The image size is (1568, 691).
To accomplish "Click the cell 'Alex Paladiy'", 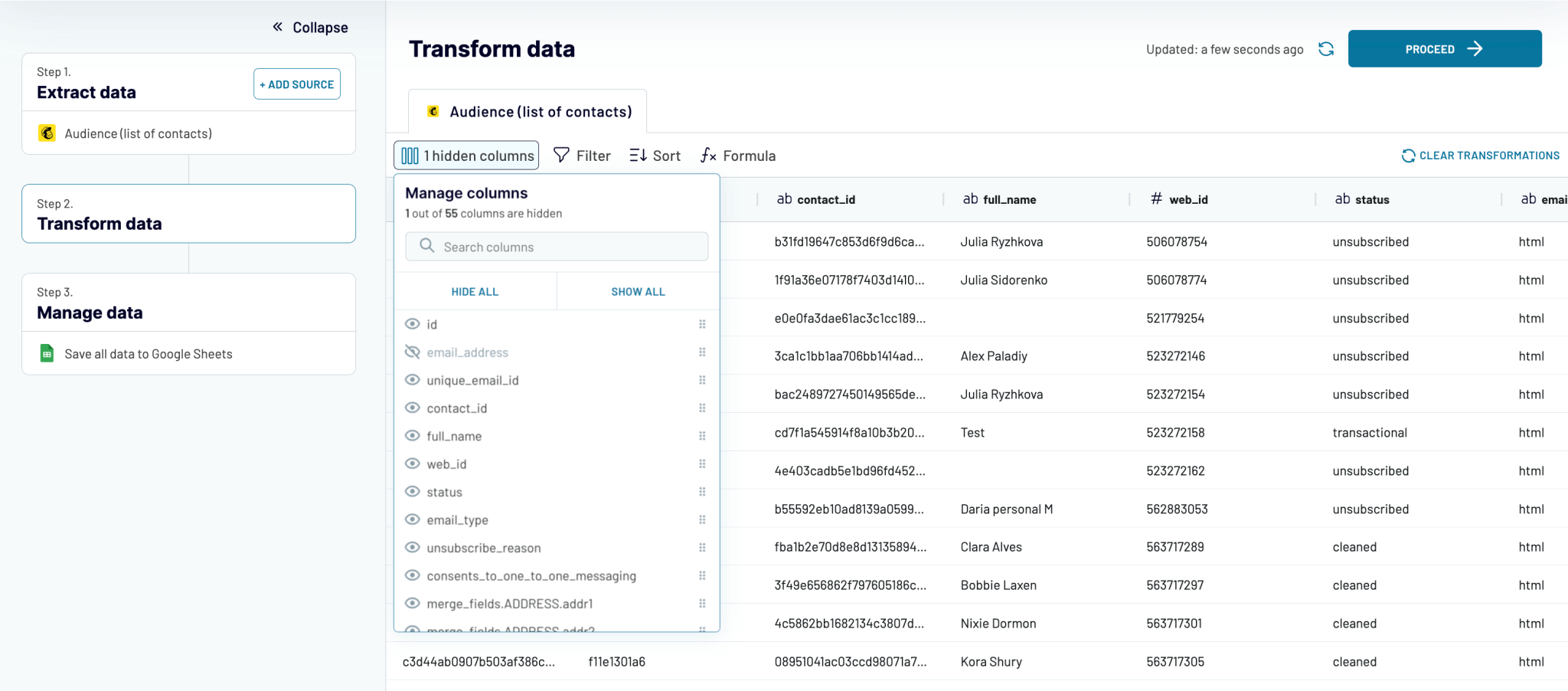I will tap(994, 356).
